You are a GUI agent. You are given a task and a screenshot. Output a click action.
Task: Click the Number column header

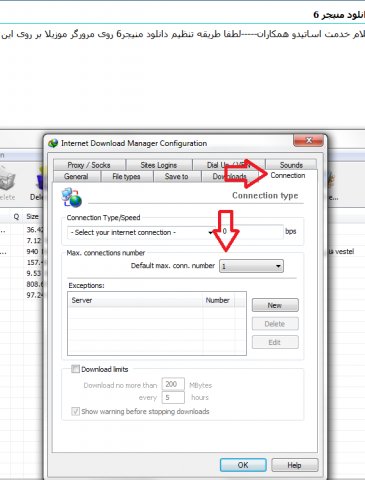(x=218, y=300)
